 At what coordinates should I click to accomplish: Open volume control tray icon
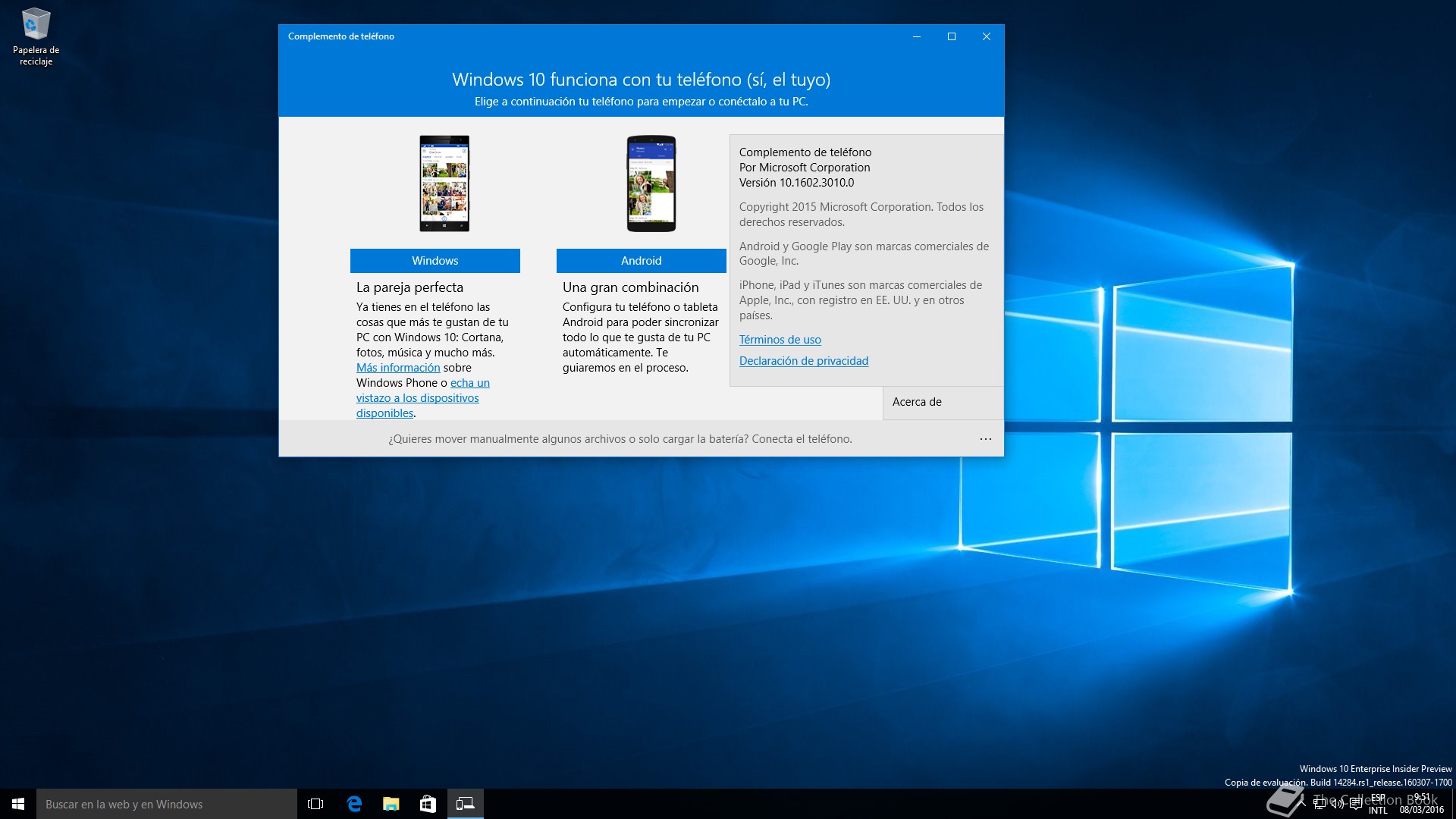1338,804
